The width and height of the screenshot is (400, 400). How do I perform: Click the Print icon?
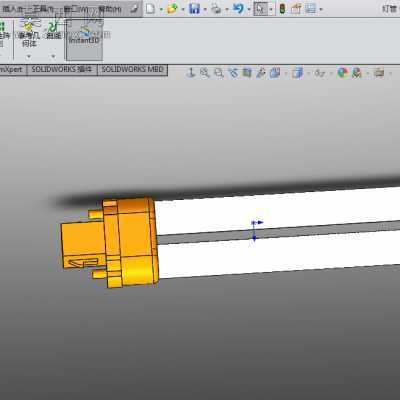coord(216,9)
